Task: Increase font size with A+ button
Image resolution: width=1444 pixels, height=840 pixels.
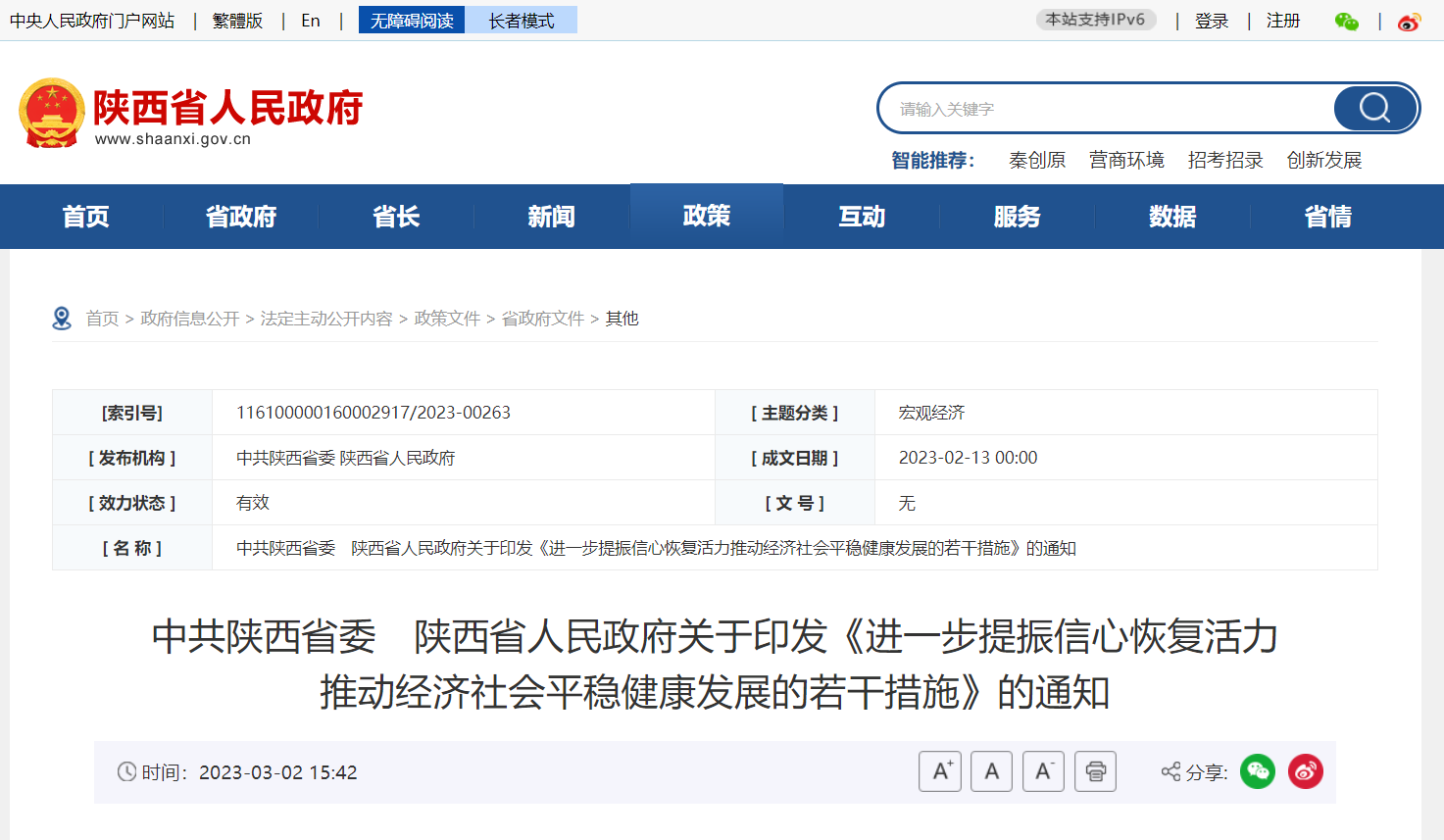Action: (x=940, y=771)
